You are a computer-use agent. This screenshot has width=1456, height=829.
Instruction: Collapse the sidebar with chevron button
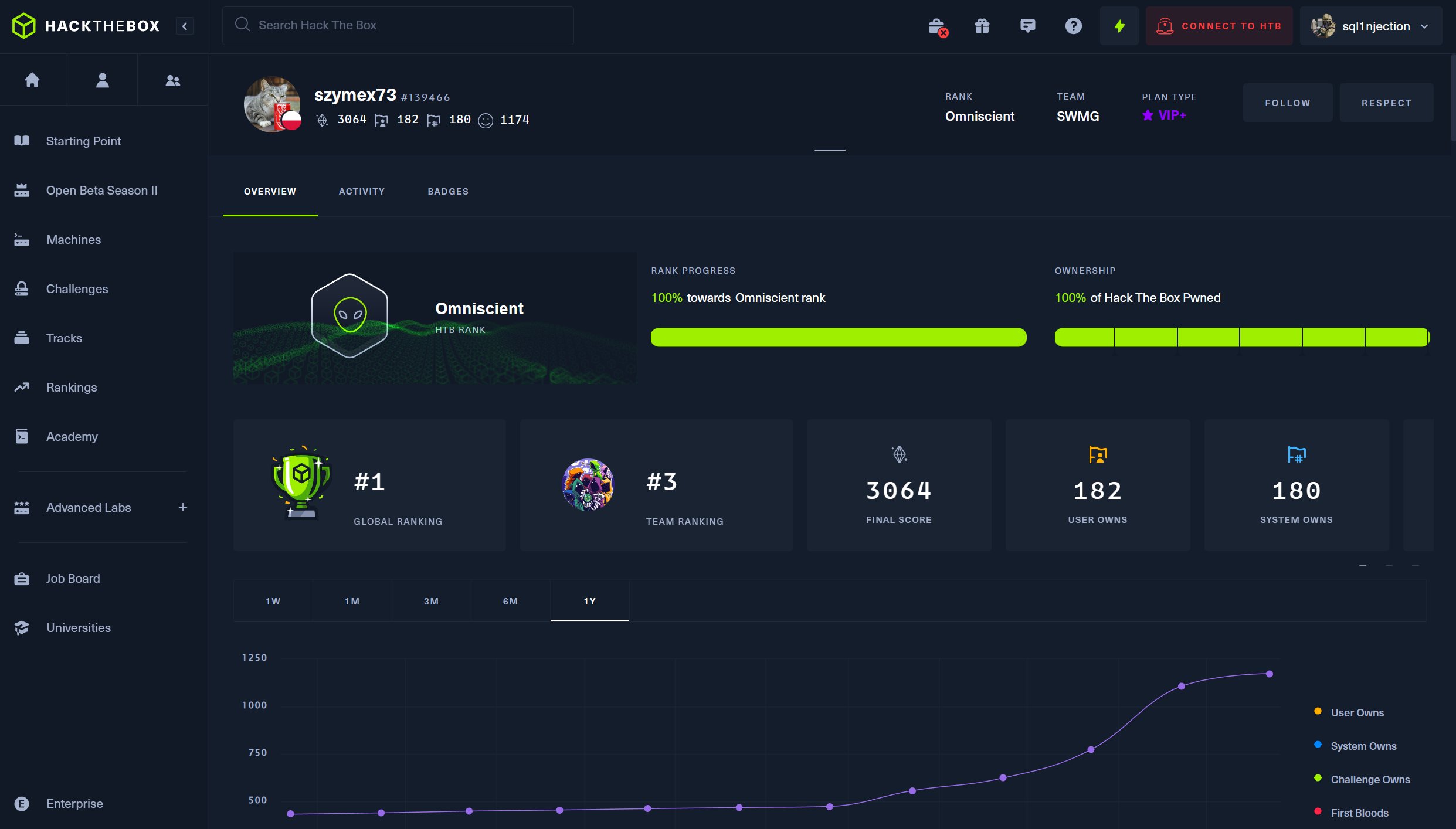[x=185, y=26]
